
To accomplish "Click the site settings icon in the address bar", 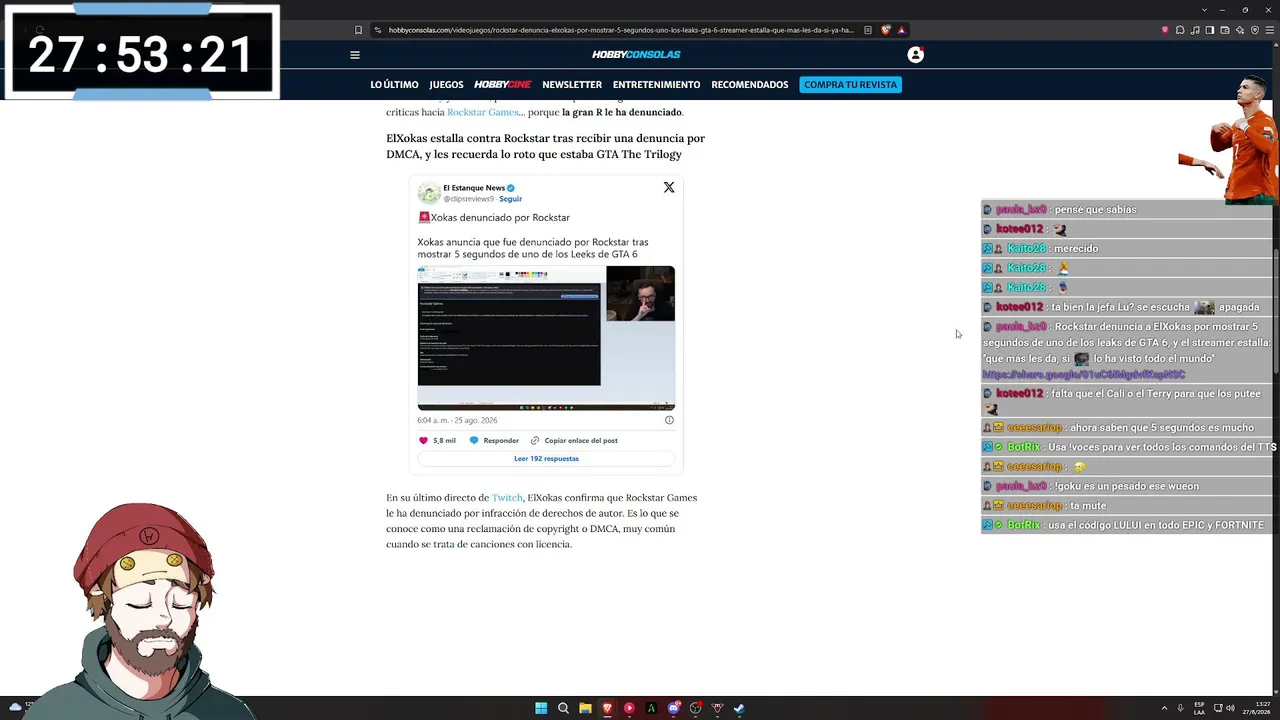I will 378,30.
